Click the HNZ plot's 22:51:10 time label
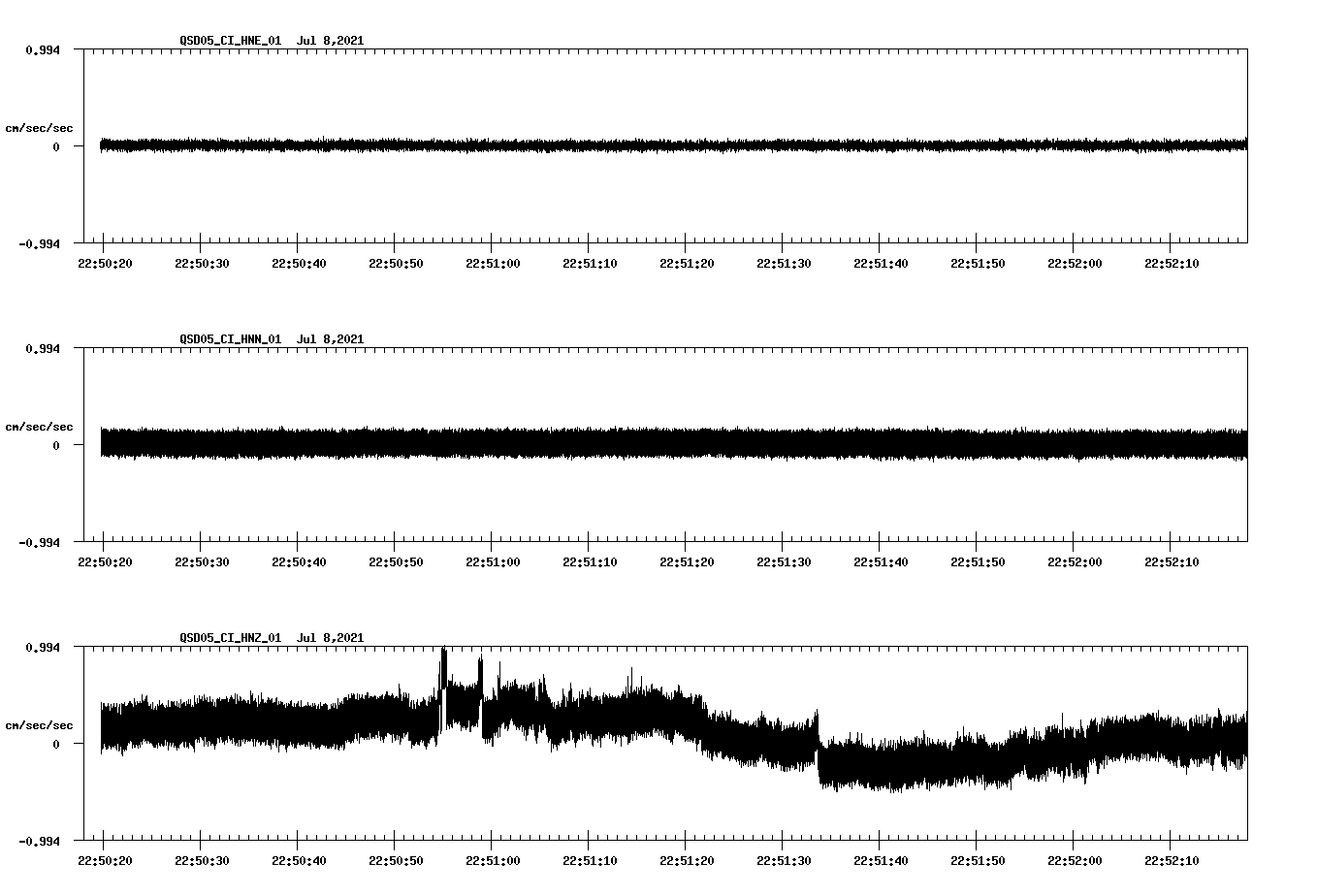 pos(589,861)
